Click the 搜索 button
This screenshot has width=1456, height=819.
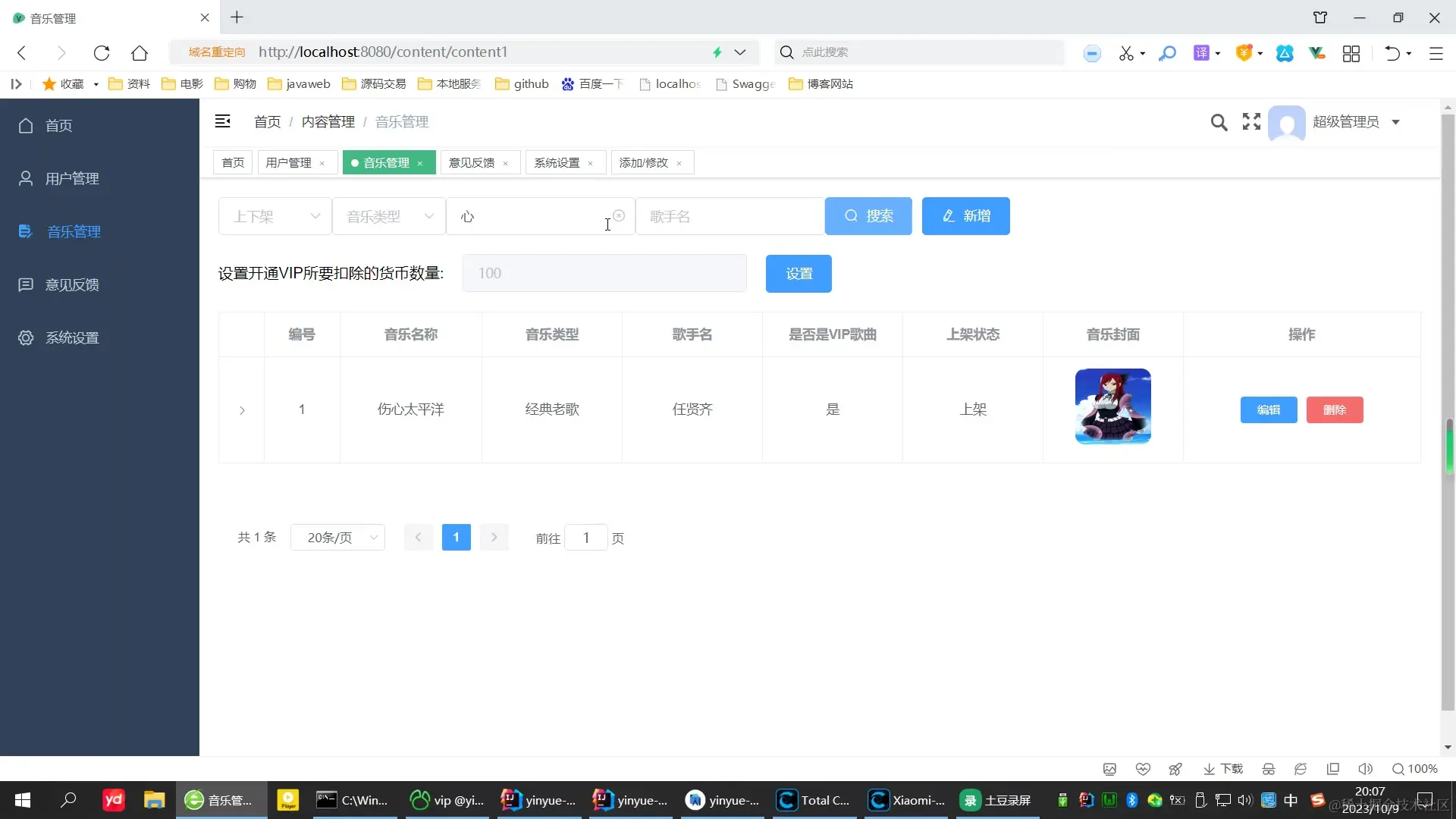point(868,216)
